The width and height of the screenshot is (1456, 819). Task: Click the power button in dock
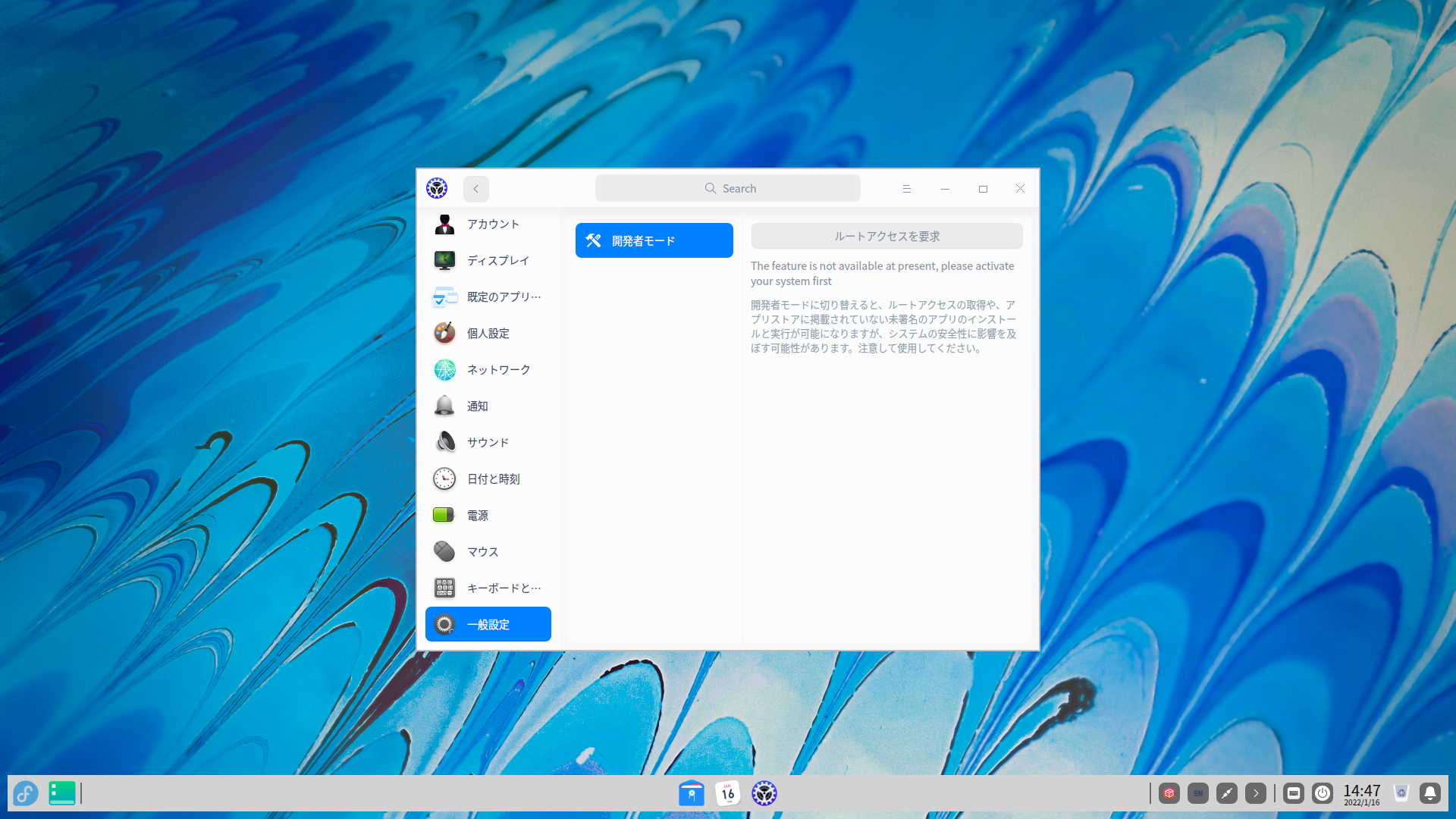click(x=1323, y=793)
